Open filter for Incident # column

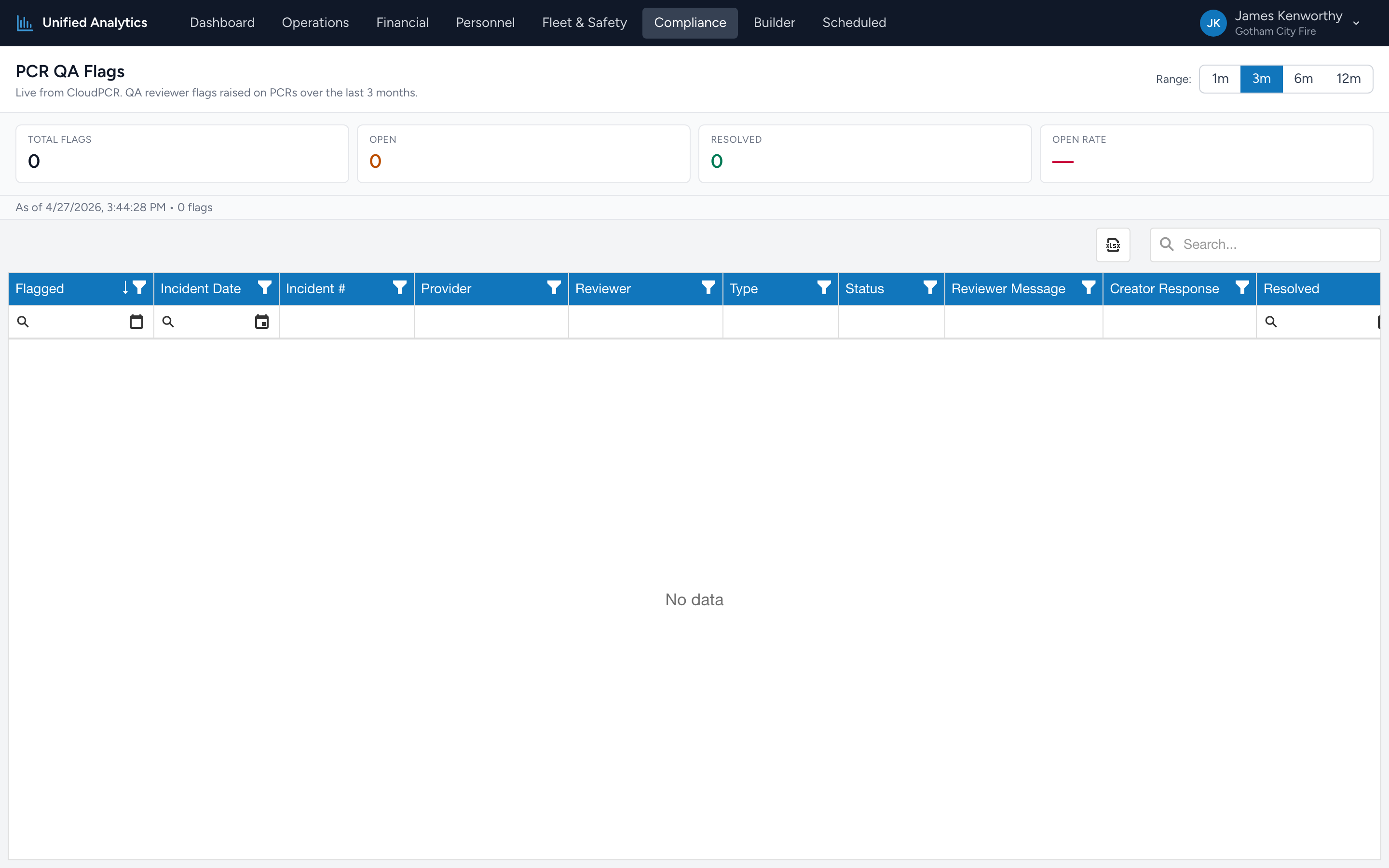pos(400,287)
